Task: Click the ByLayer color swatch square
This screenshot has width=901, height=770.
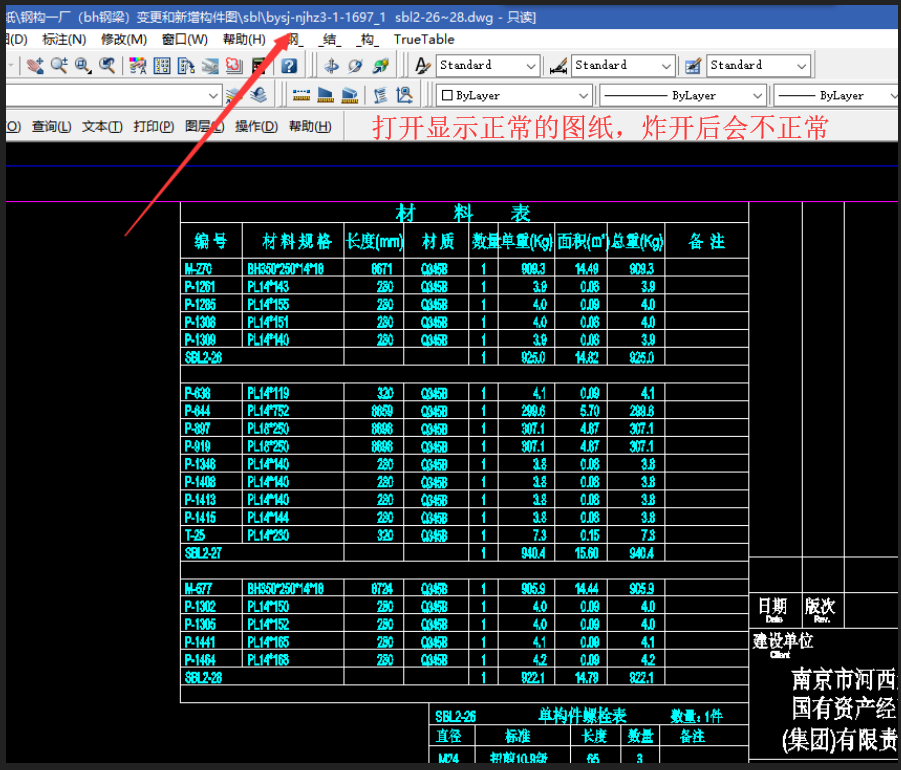Action: coord(447,95)
